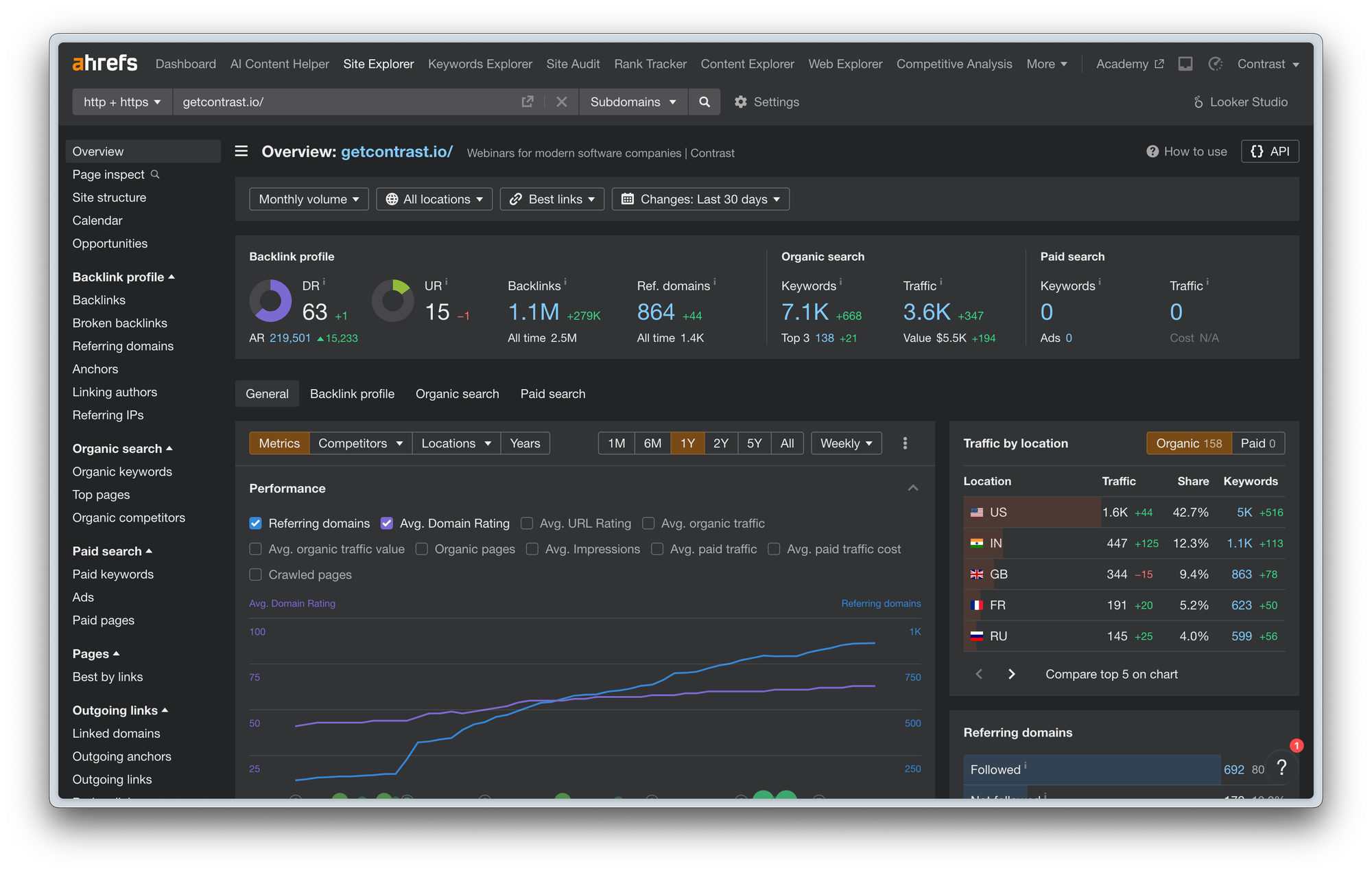Open the More menu in top navigation
The image size is (1372, 873).
click(1047, 64)
